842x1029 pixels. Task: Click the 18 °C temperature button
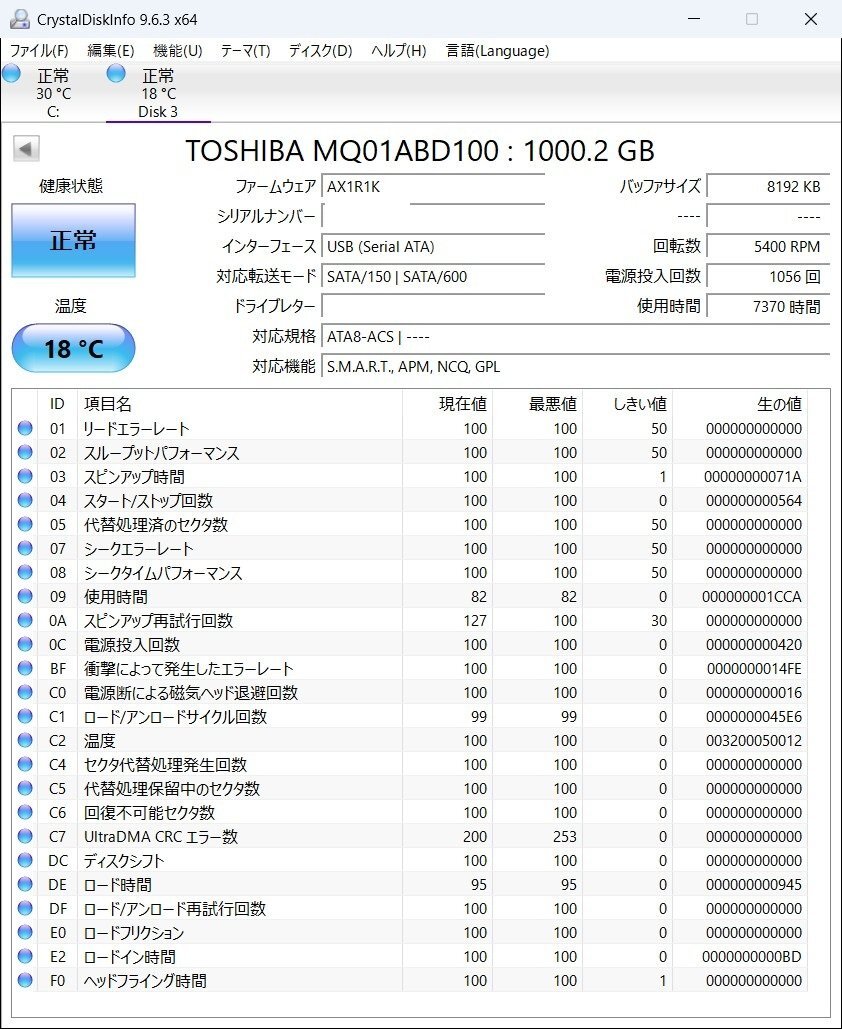(74, 348)
